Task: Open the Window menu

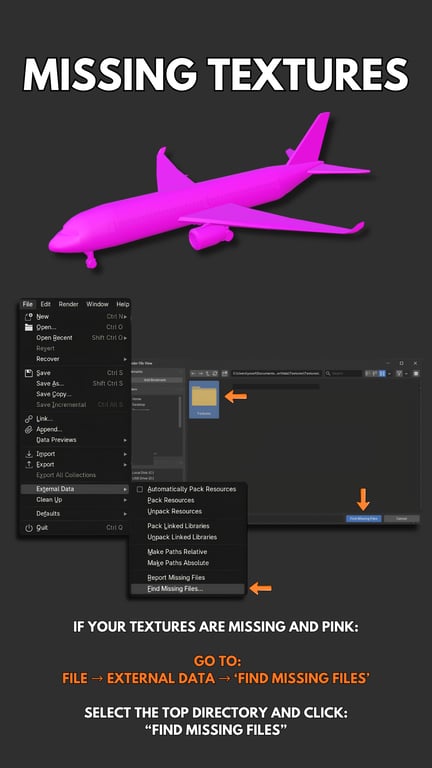Action: pyautogui.click(x=97, y=304)
